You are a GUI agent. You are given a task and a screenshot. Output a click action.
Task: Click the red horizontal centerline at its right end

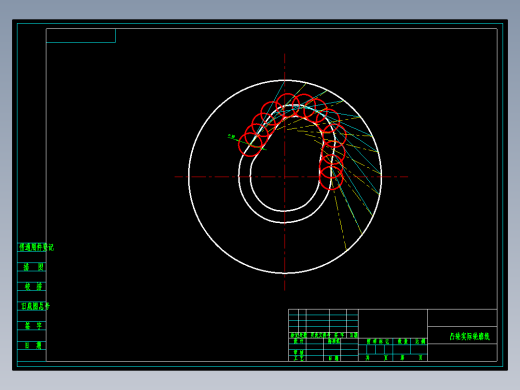(x=405, y=177)
